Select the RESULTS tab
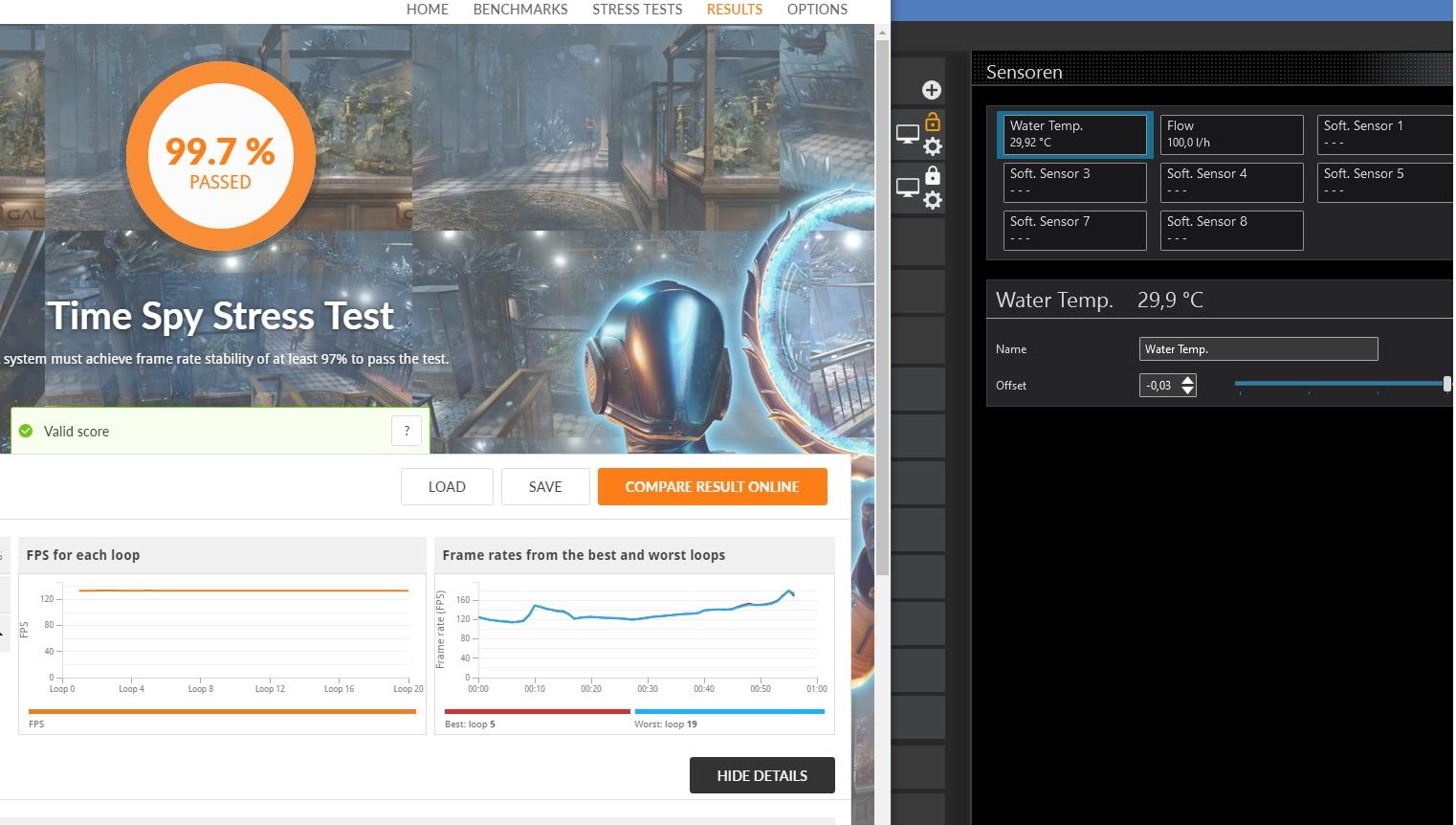 pos(735,10)
